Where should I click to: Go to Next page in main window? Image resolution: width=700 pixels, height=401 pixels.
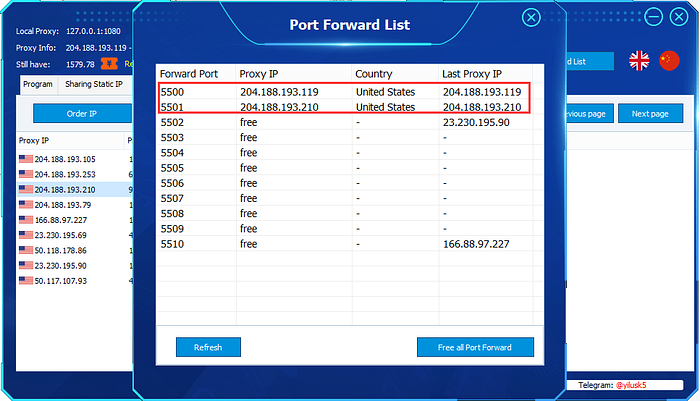coord(650,113)
